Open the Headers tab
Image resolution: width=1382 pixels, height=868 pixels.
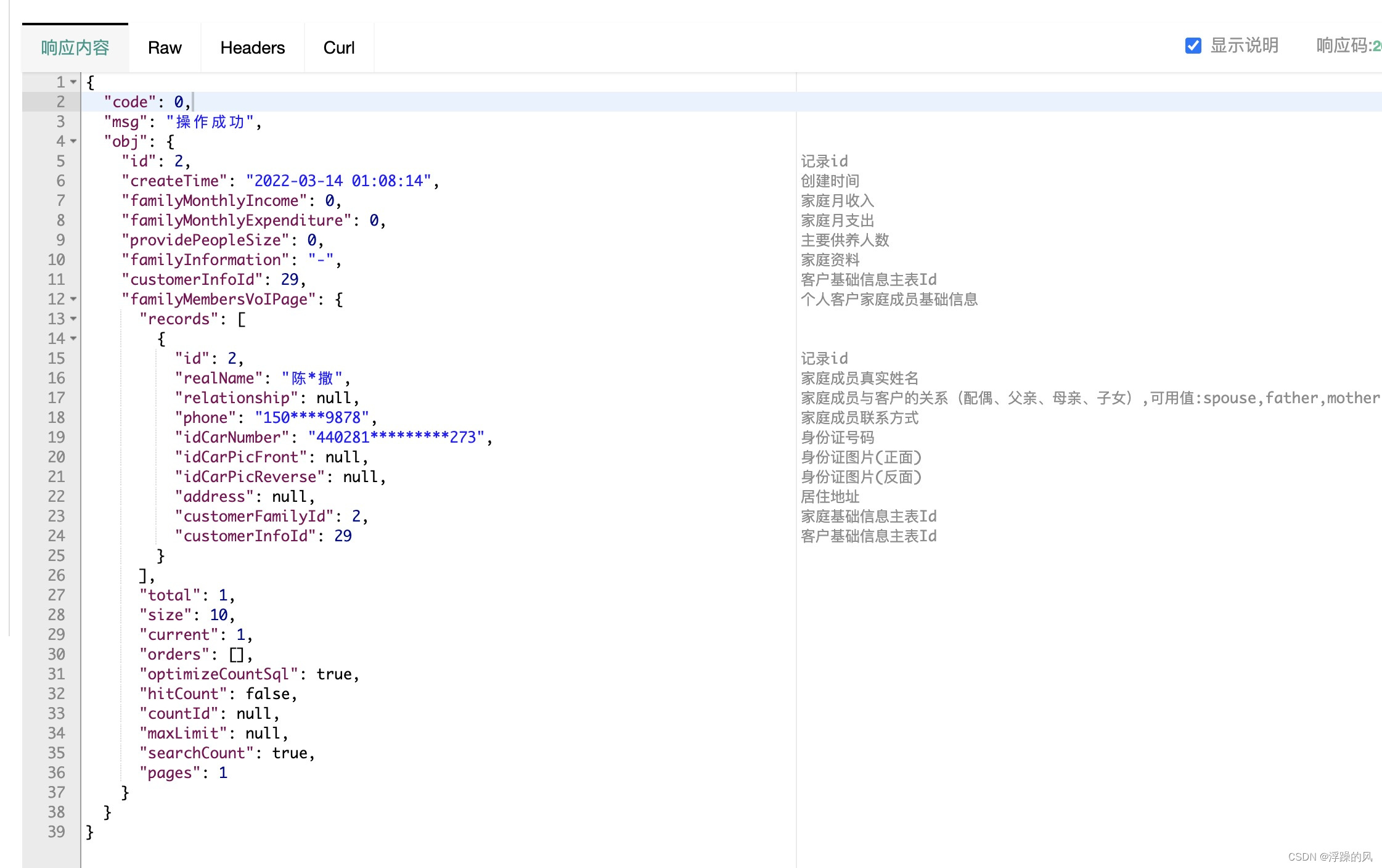click(x=252, y=47)
